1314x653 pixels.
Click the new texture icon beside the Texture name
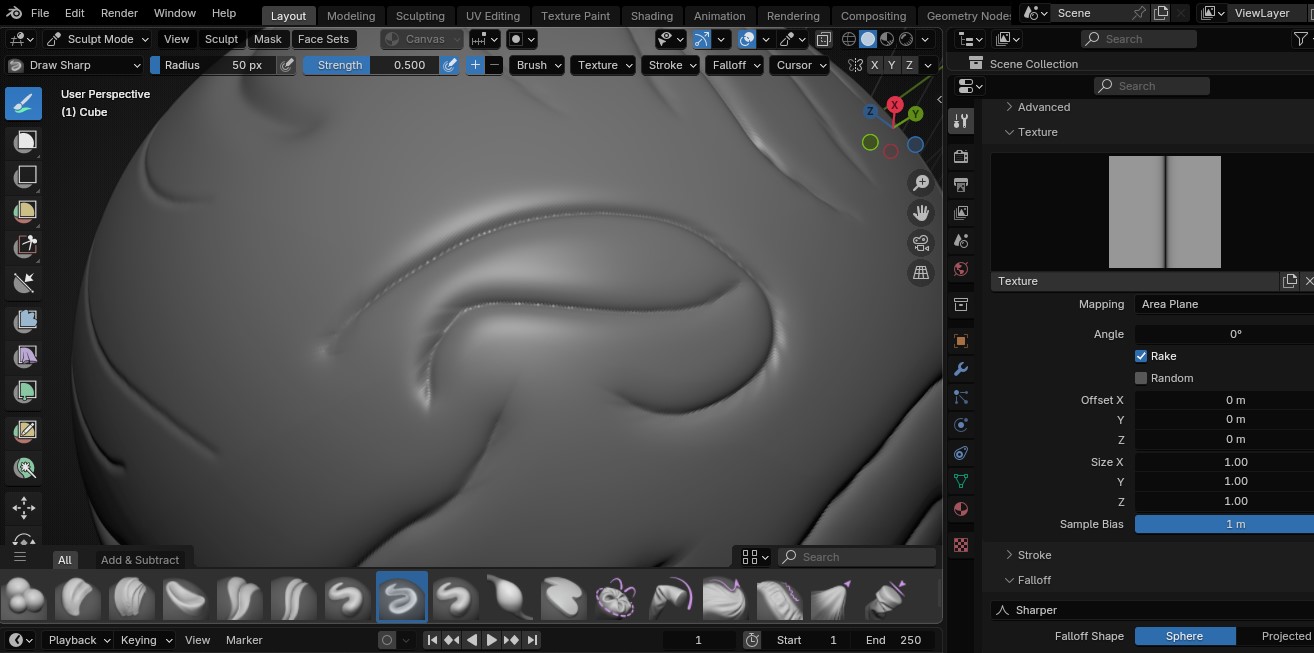pyautogui.click(x=1290, y=281)
